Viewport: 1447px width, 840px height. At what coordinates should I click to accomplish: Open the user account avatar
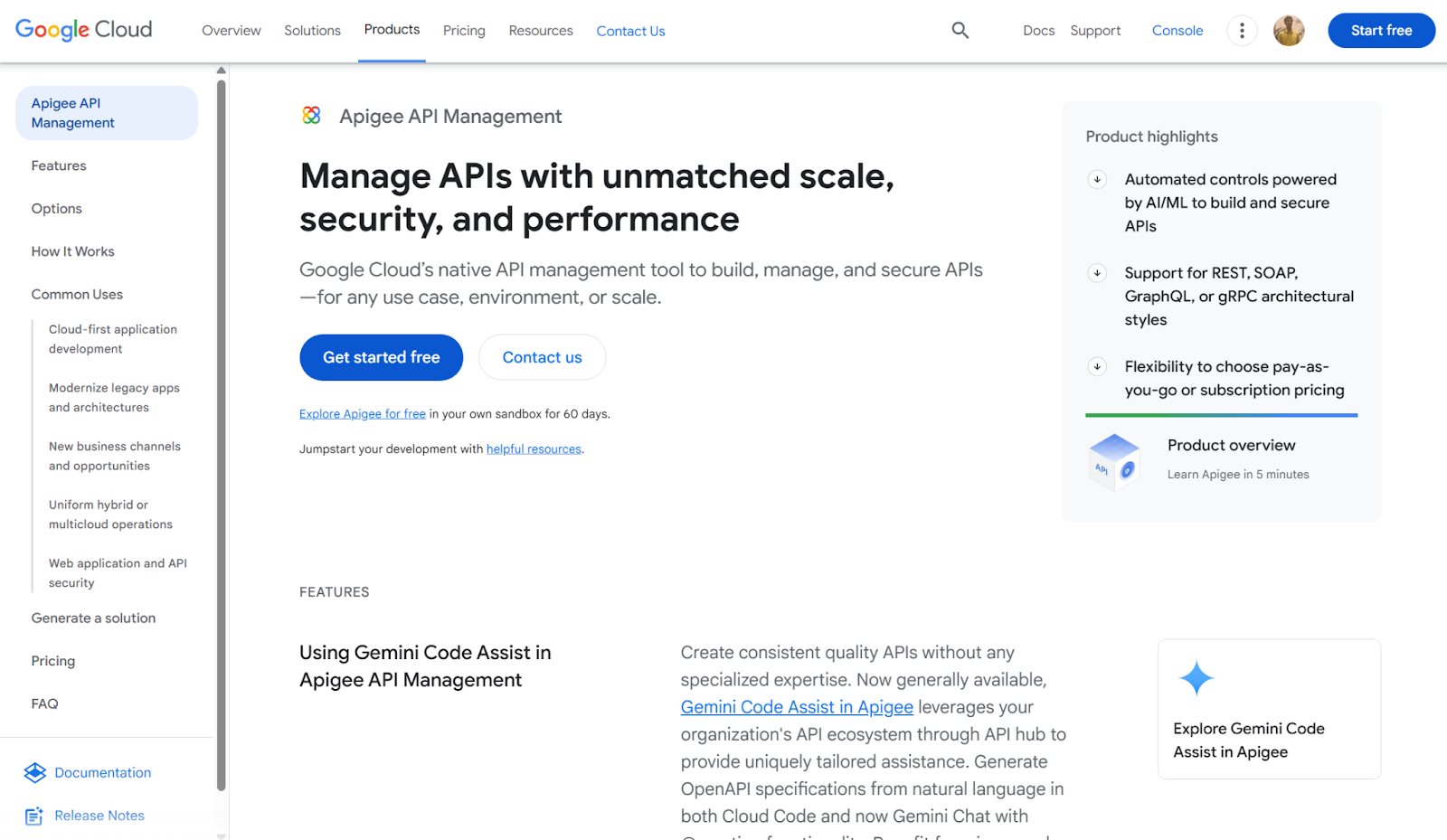pos(1289,31)
